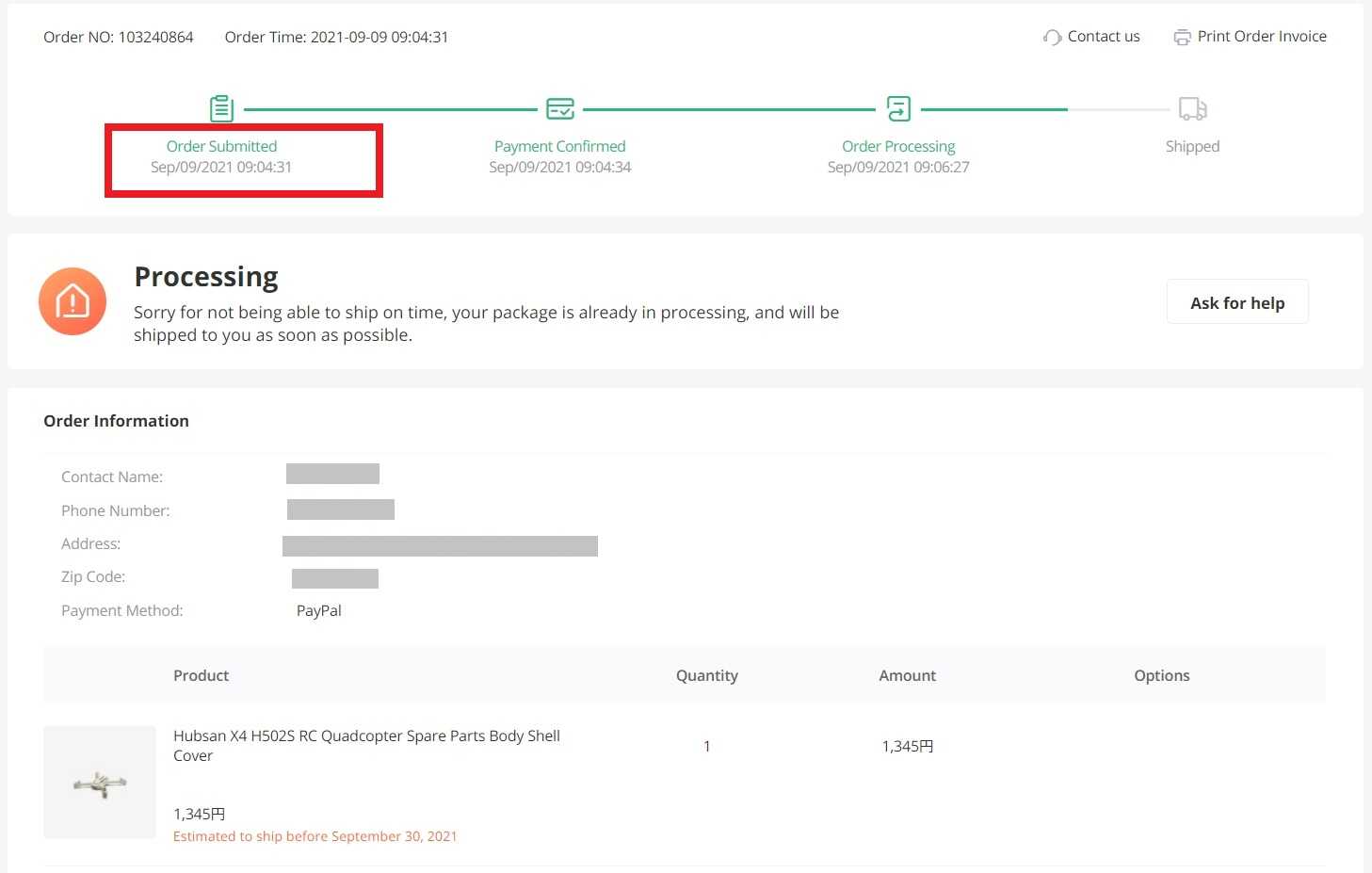This screenshot has width=1372, height=873.
Task: Open the Contact us link
Action: pyautogui.click(x=1103, y=37)
